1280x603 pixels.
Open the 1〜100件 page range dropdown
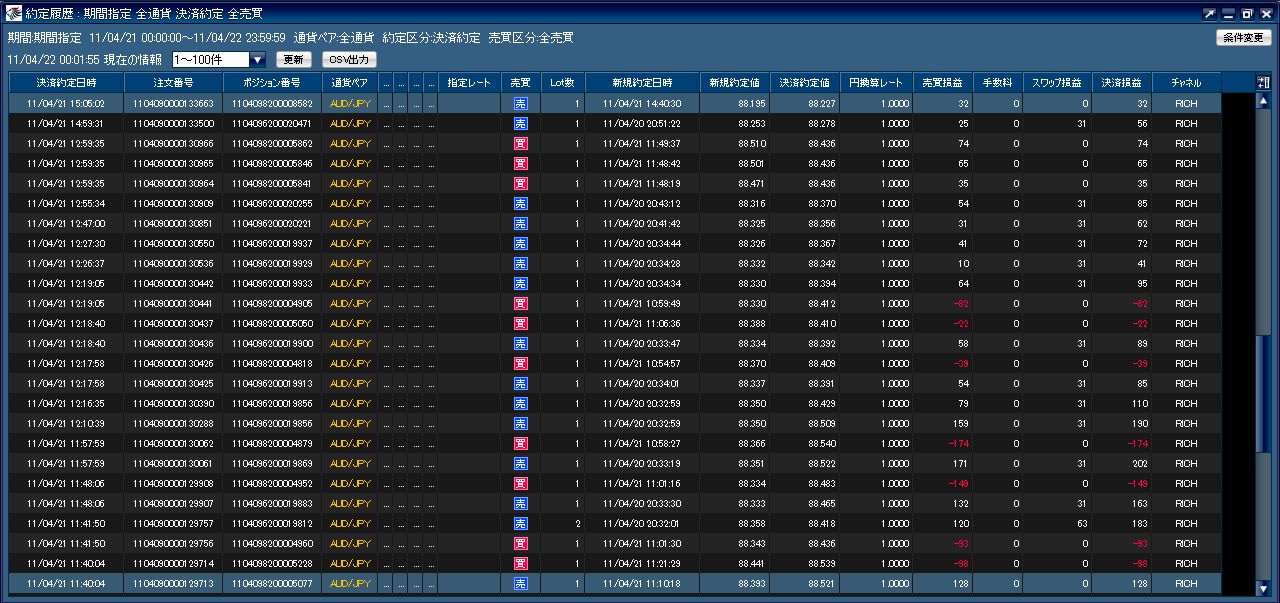219,60
